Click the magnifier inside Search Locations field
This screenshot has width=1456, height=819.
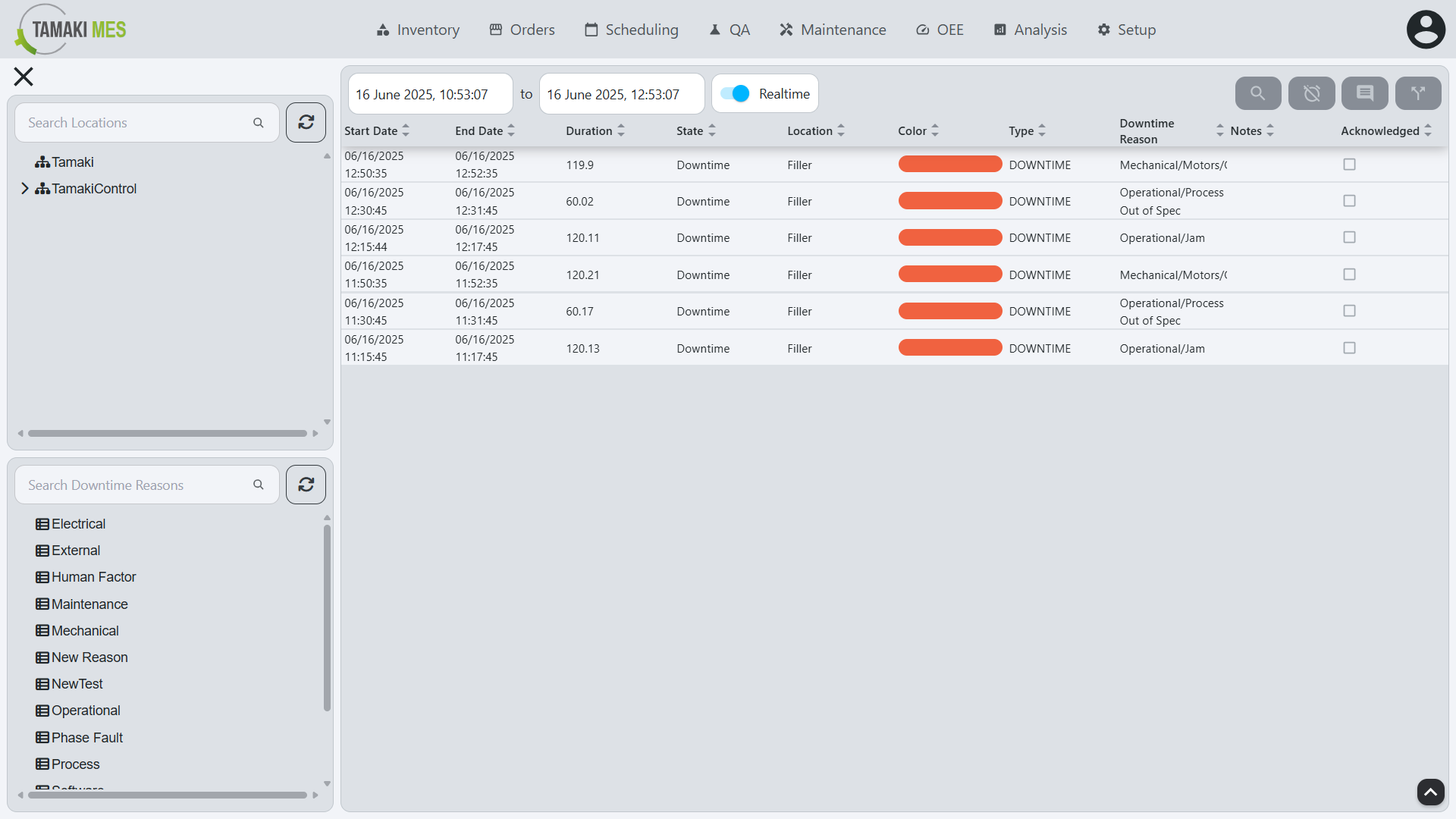pos(258,122)
